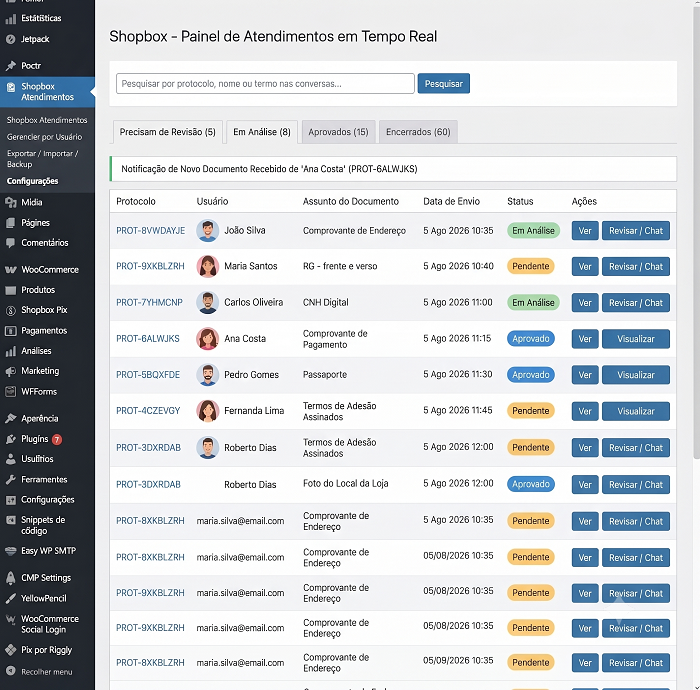Click the Pix por Riggly icon
Screen dimensions: 700x690
[11, 650]
